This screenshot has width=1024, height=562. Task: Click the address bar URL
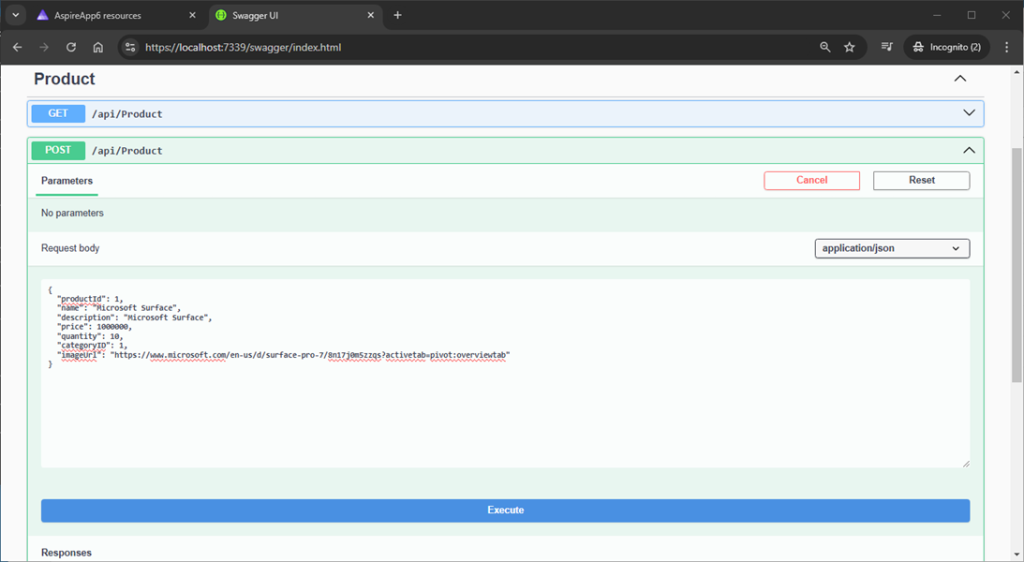click(x=243, y=47)
